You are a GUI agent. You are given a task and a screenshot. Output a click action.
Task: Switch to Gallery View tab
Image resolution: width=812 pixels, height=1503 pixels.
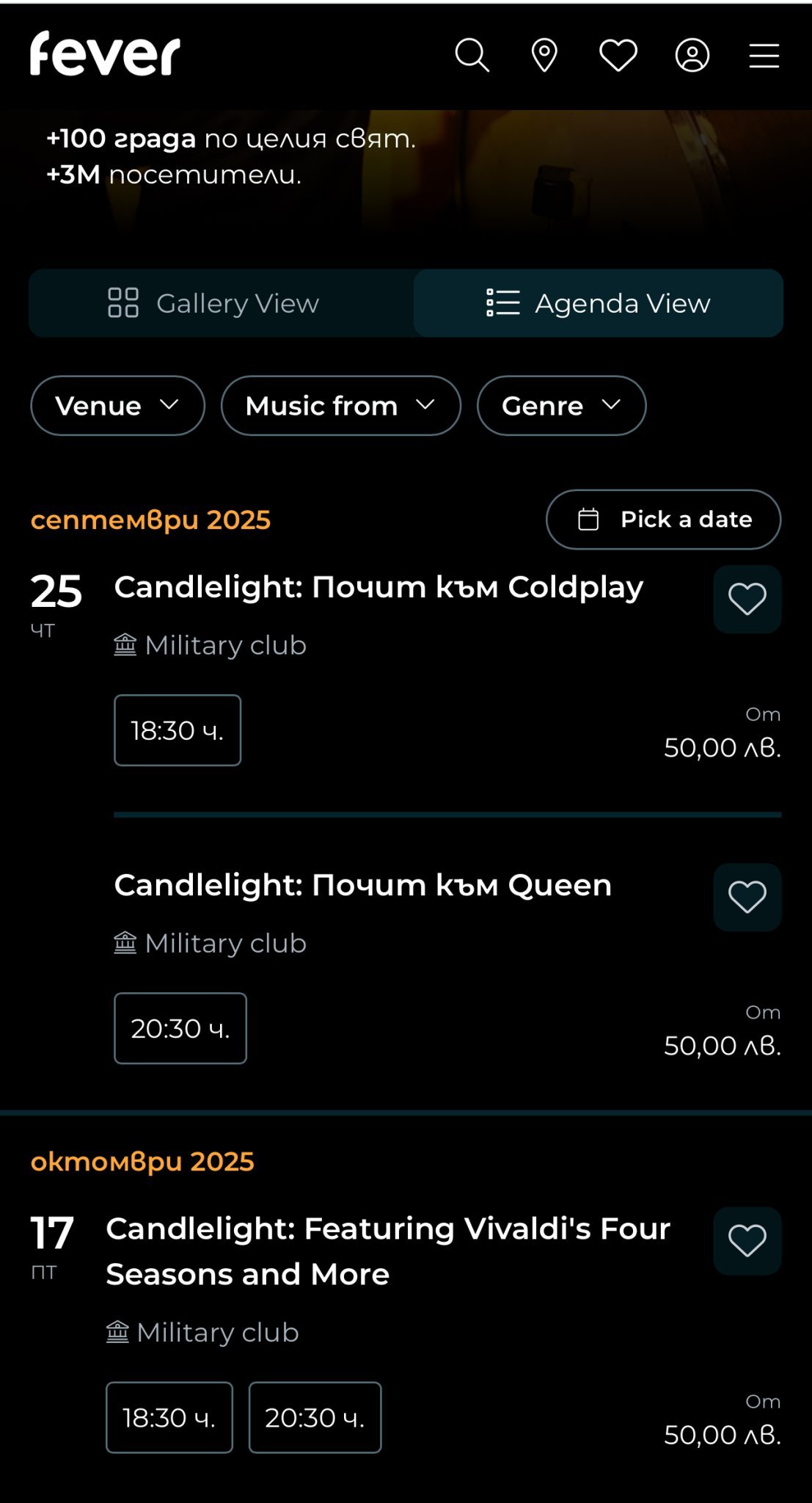coord(214,303)
